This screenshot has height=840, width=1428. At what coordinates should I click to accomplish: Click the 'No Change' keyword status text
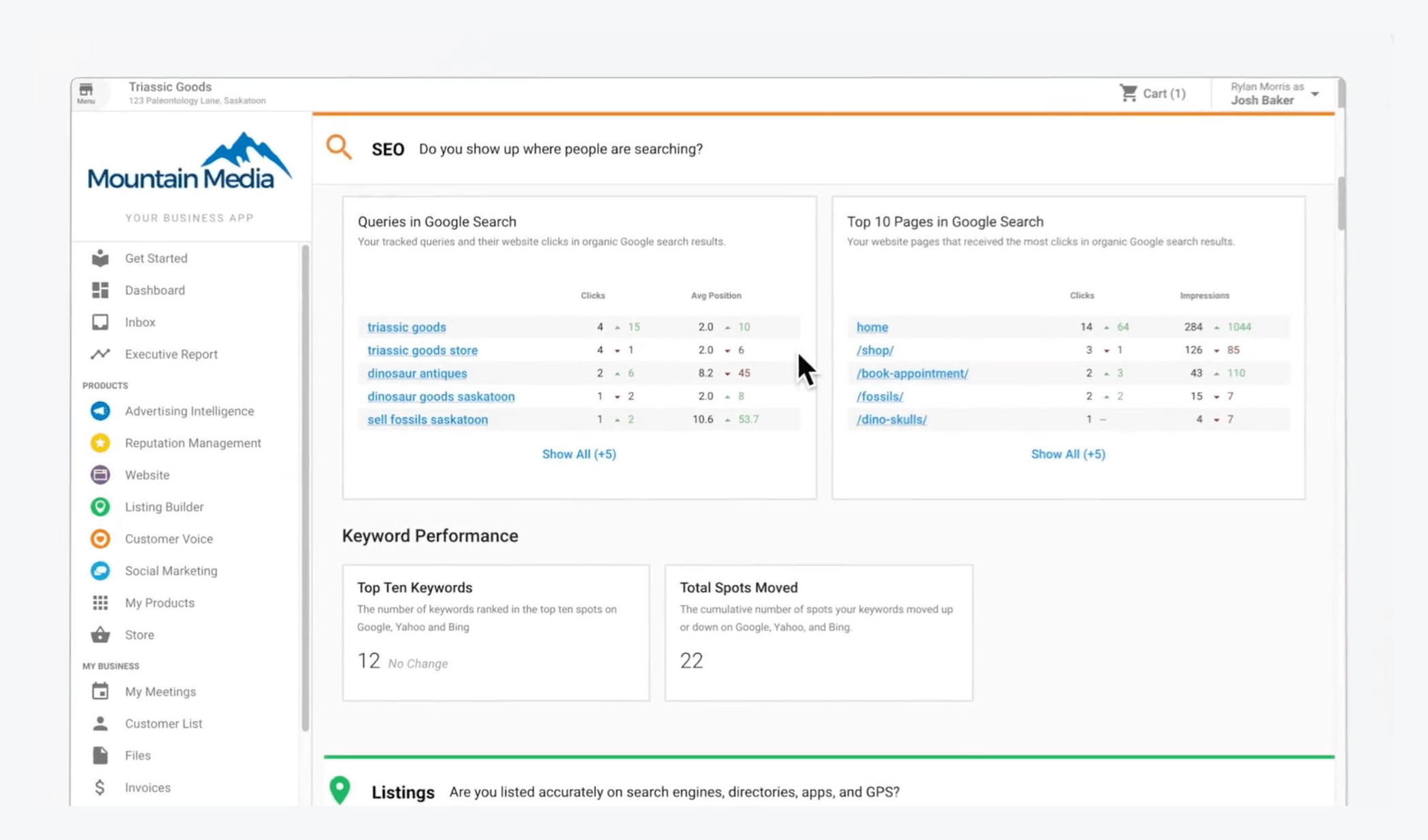pyautogui.click(x=418, y=663)
